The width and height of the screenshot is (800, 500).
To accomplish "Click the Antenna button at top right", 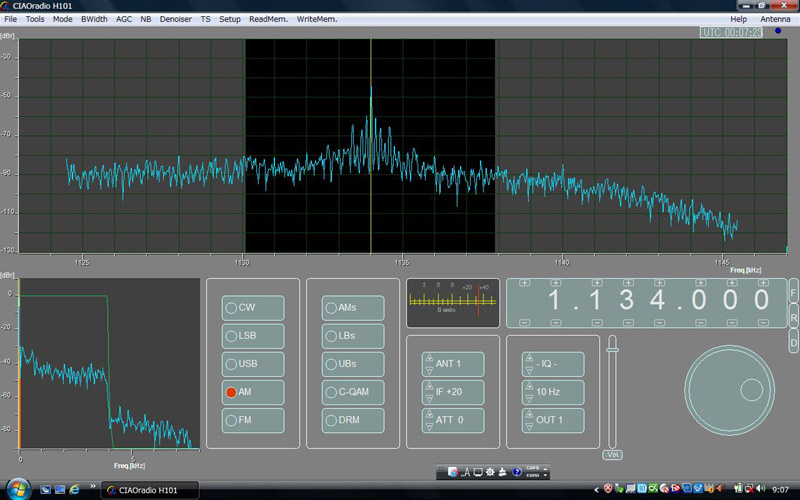I will pyautogui.click(x=774, y=19).
